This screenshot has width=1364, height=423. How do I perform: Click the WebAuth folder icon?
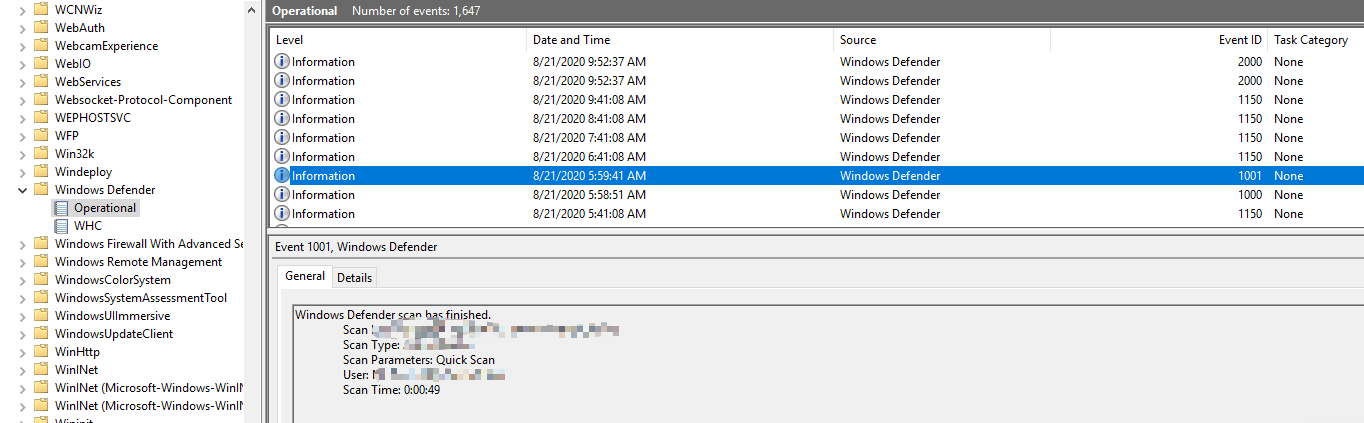pos(41,28)
